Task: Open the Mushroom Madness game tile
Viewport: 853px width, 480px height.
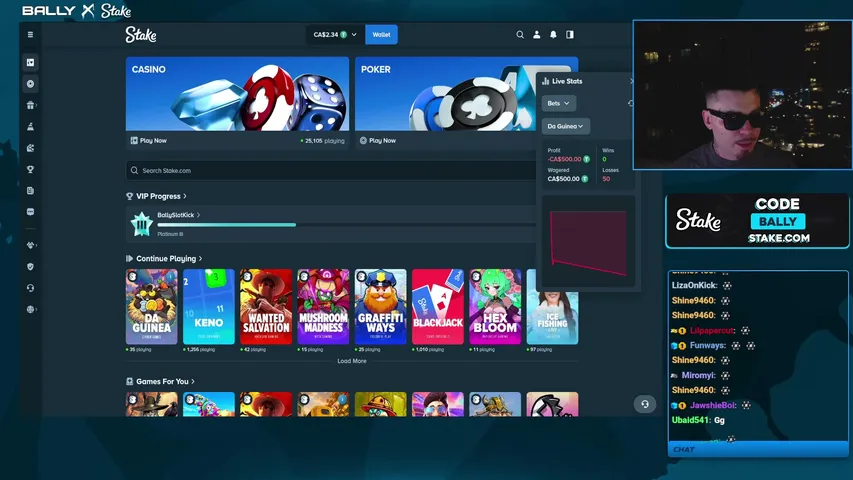Action: (x=323, y=306)
